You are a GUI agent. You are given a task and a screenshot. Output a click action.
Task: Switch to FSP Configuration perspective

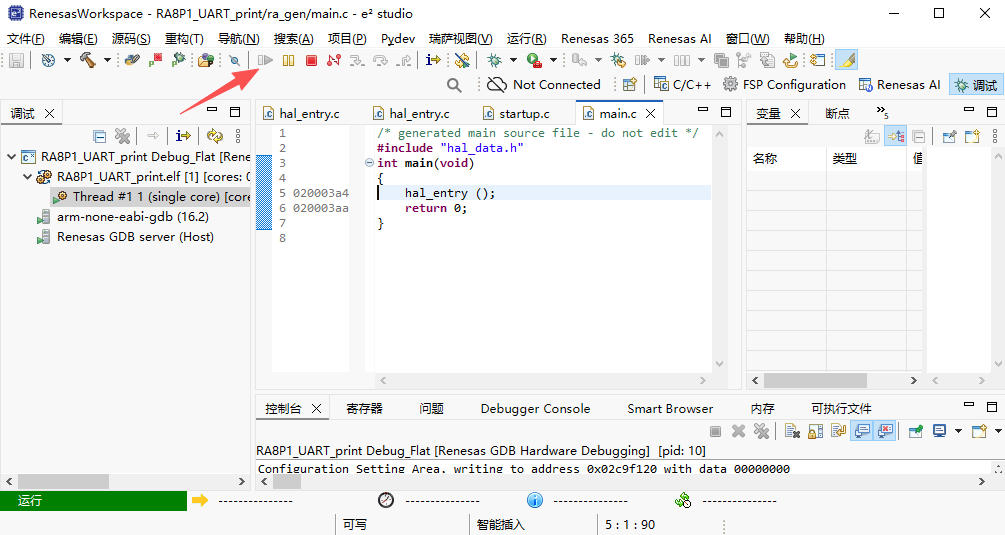pyautogui.click(x=785, y=85)
